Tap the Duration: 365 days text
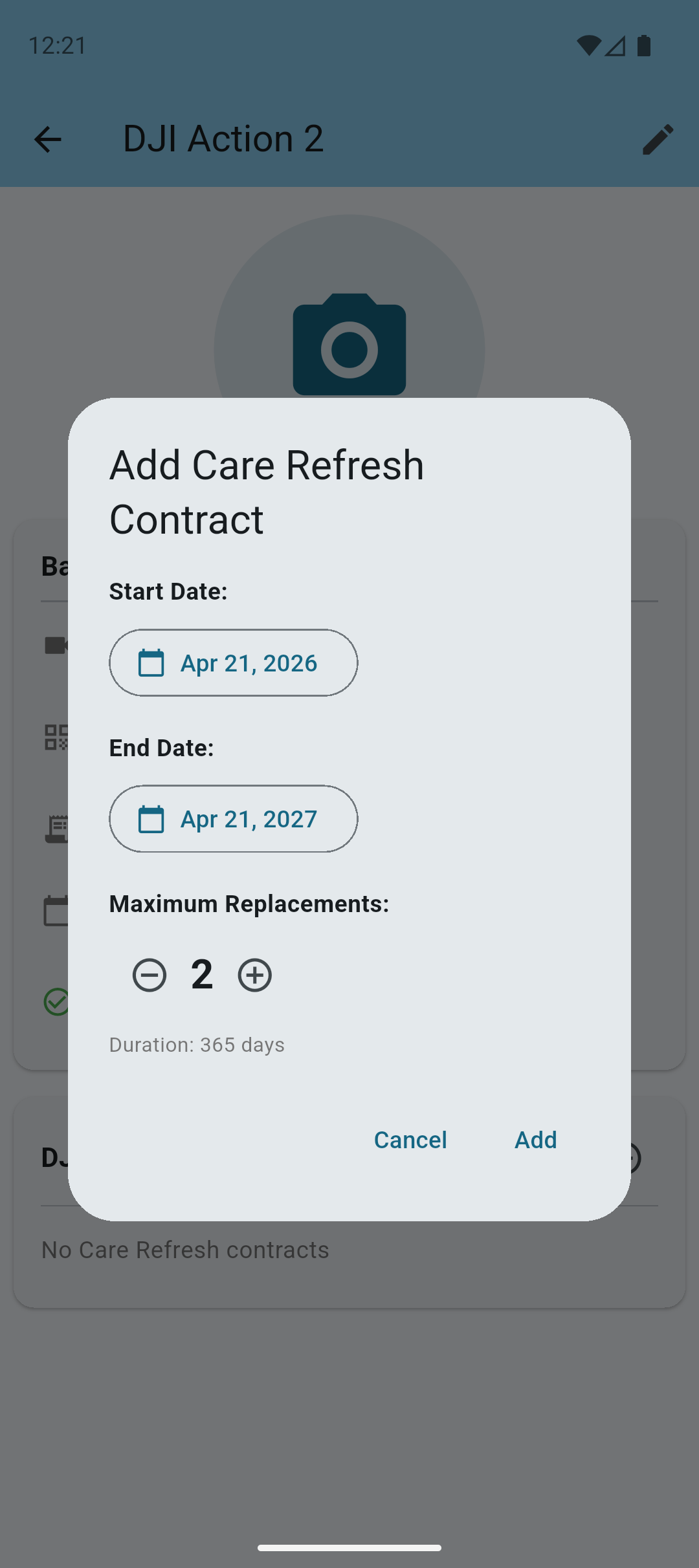 (196, 1044)
